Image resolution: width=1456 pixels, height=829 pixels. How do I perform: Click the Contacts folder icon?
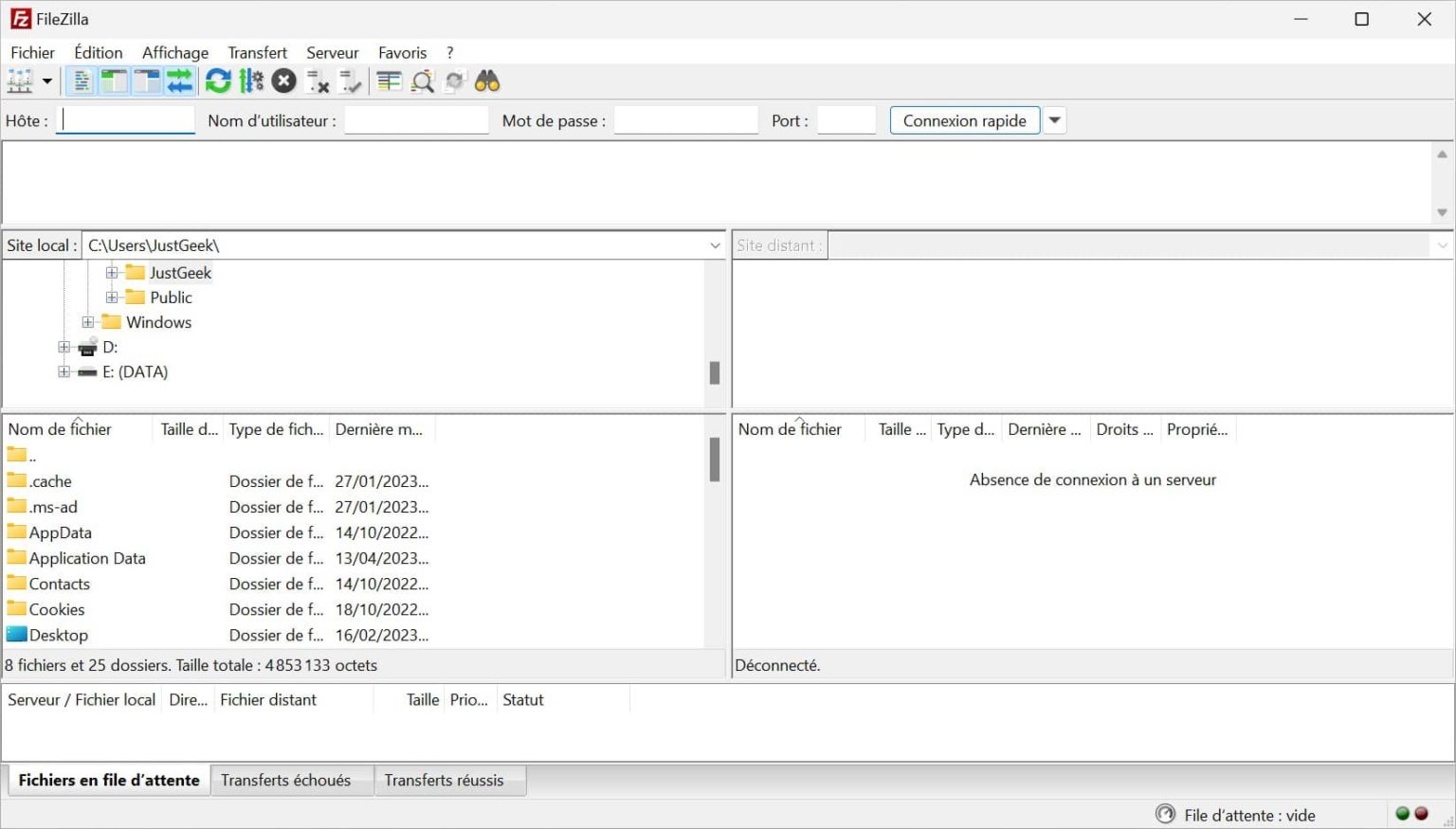coord(16,582)
